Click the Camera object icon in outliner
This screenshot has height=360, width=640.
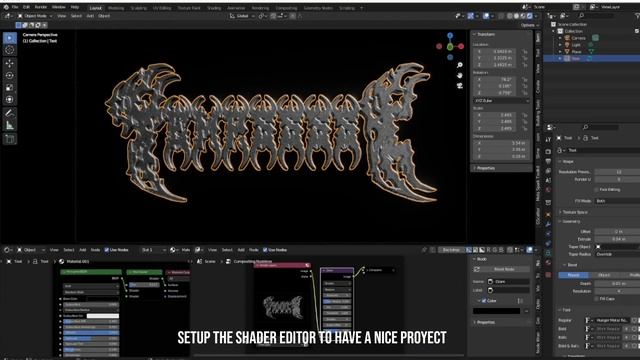click(567, 38)
